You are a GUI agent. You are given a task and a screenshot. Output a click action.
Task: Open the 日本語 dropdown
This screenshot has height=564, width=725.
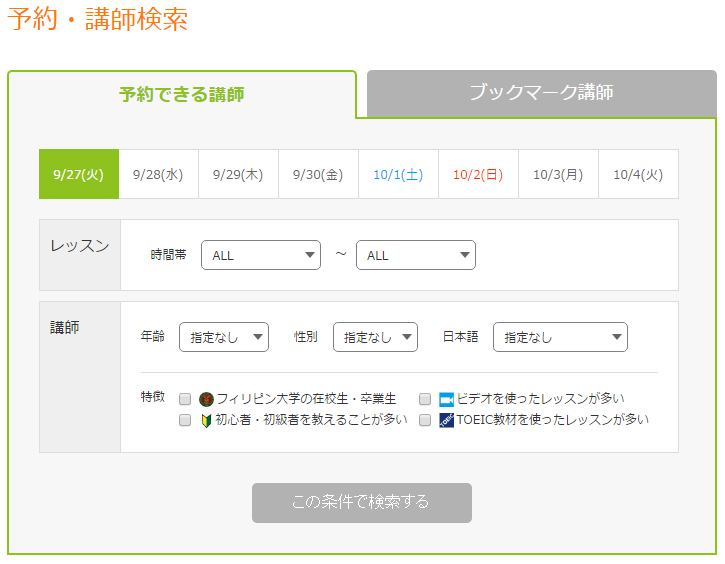[560, 337]
